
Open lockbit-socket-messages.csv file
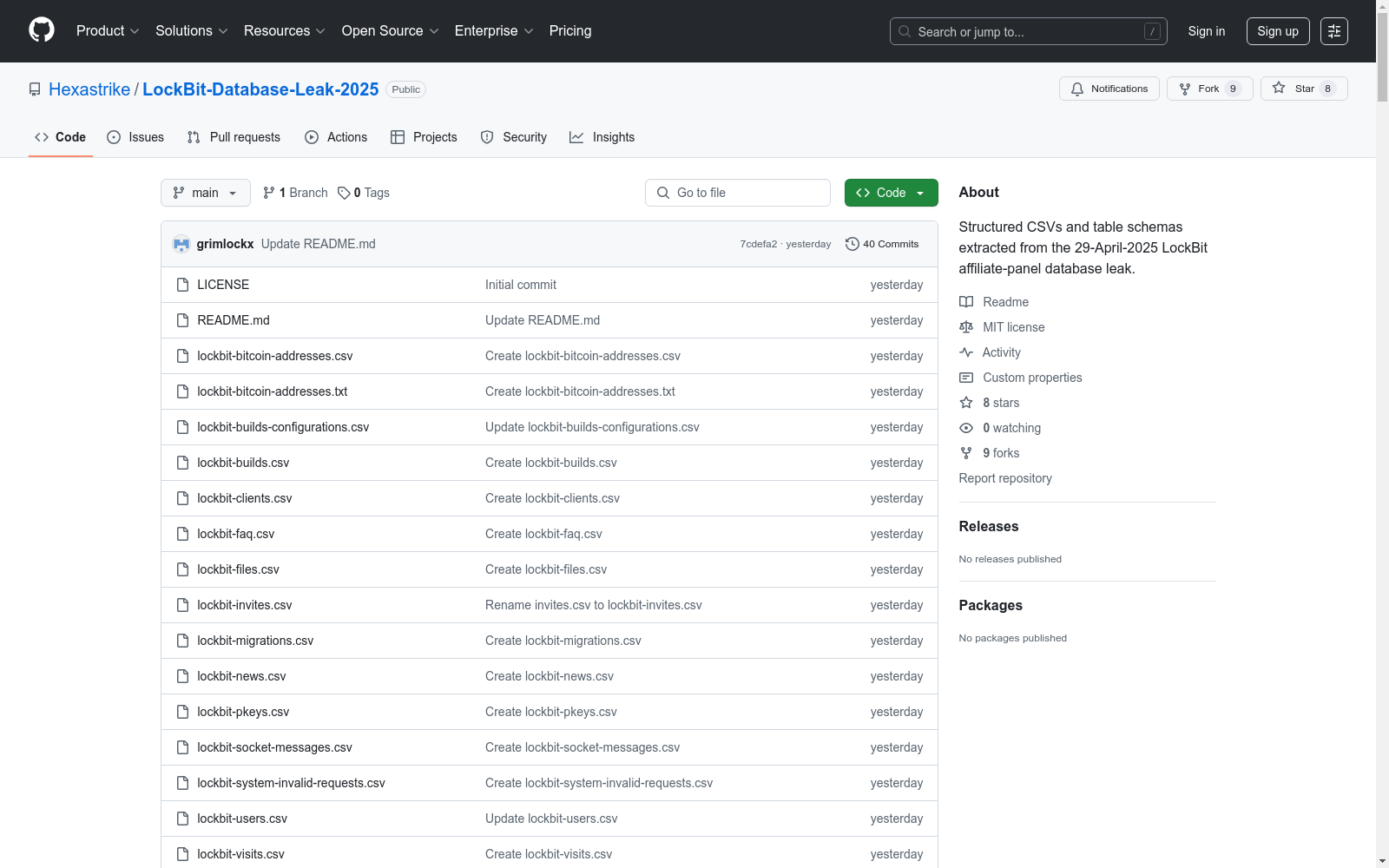pyautogui.click(x=275, y=747)
